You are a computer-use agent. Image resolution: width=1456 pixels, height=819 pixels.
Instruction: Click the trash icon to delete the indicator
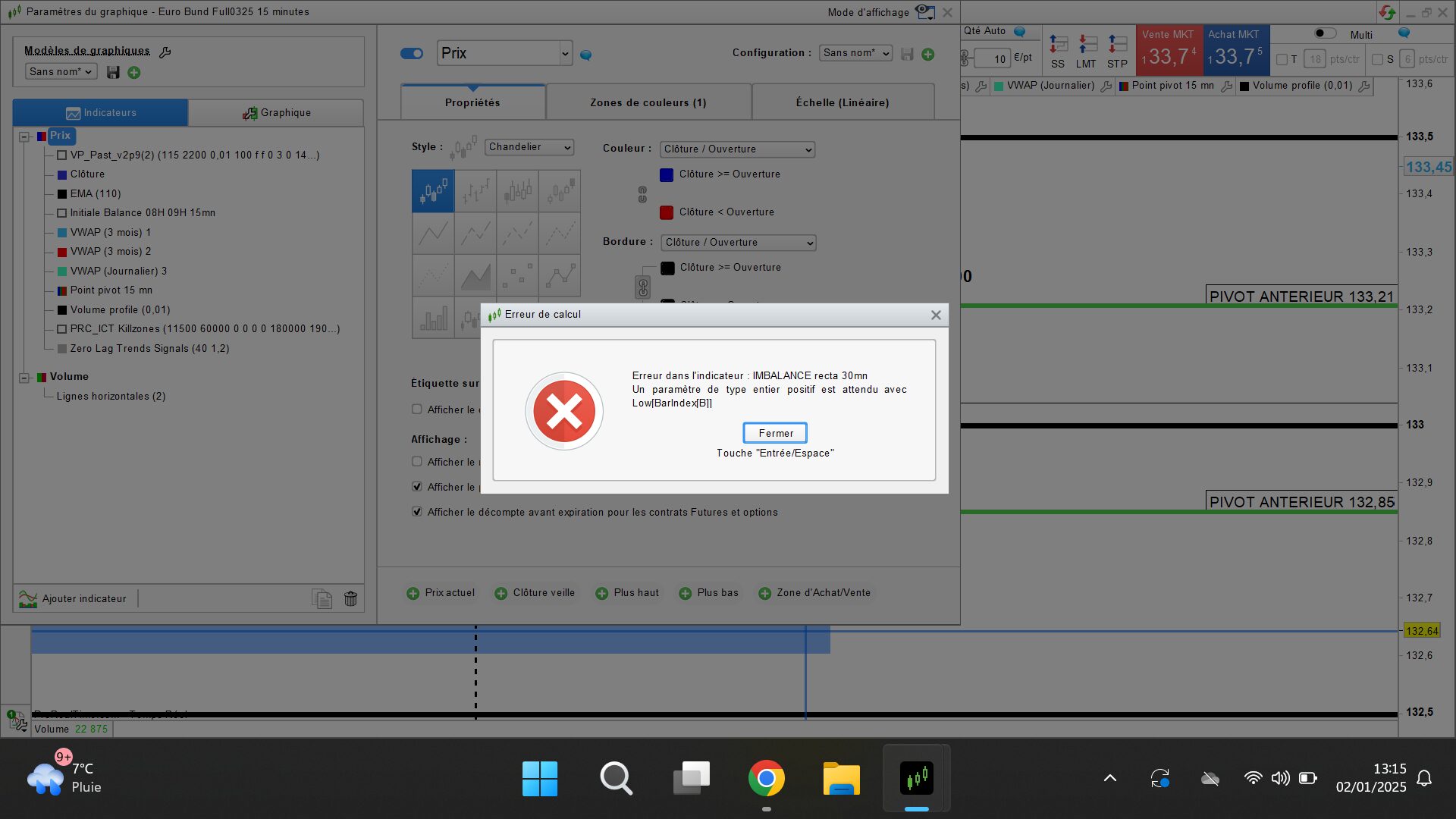[x=350, y=599]
